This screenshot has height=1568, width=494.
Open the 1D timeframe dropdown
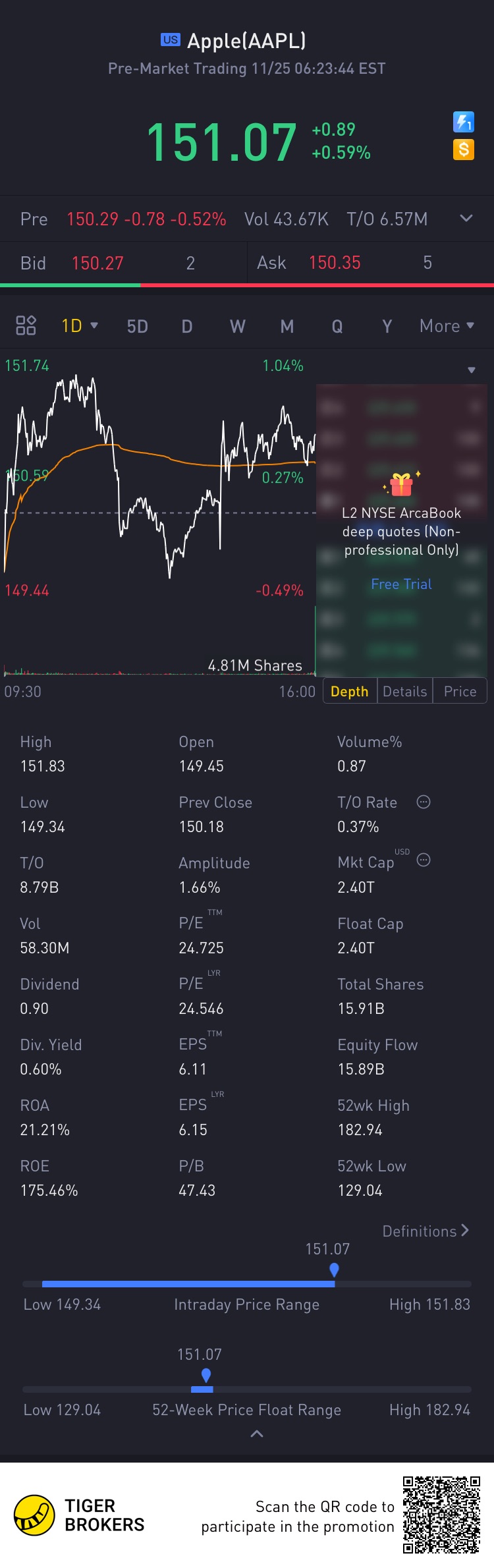pos(80,326)
